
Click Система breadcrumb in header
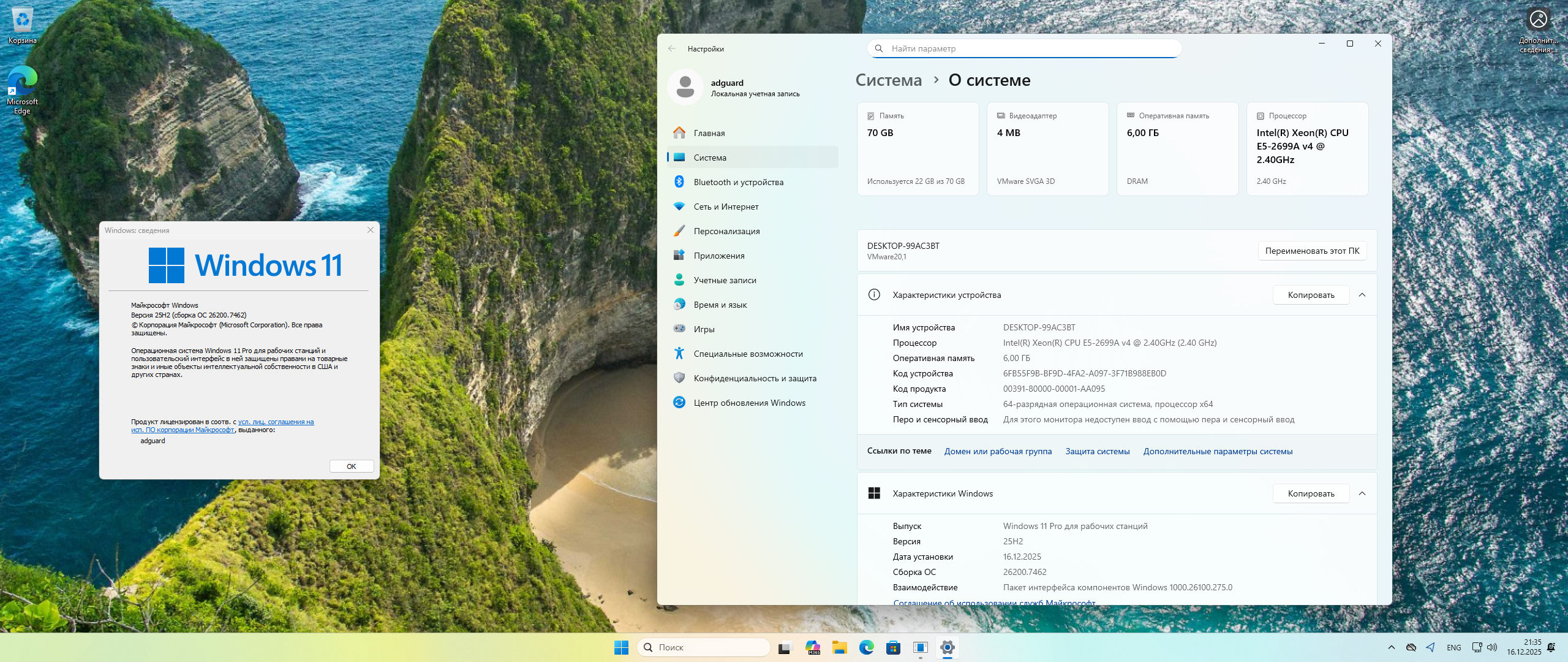pos(888,80)
